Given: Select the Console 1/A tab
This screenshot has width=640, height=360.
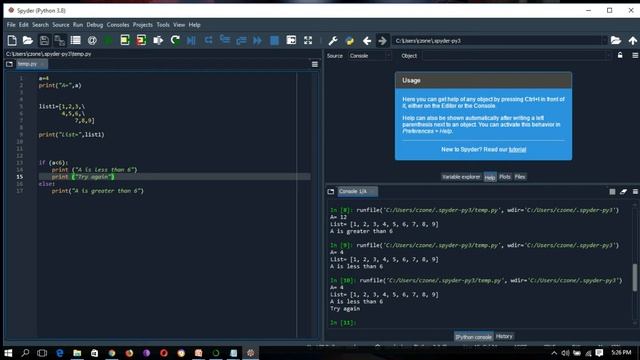Looking at the screenshot, I should (358, 191).
